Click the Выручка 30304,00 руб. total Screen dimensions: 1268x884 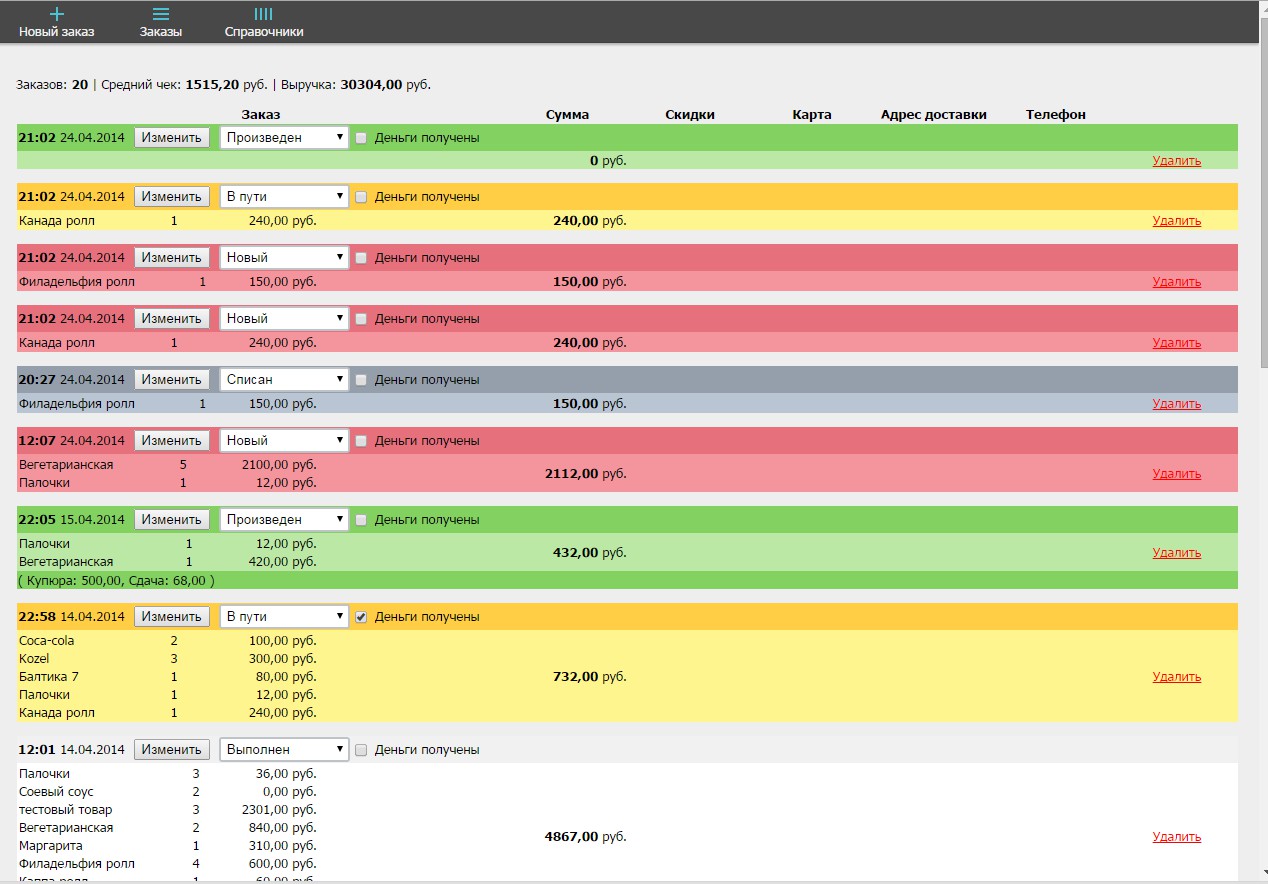tap(355, 85)
